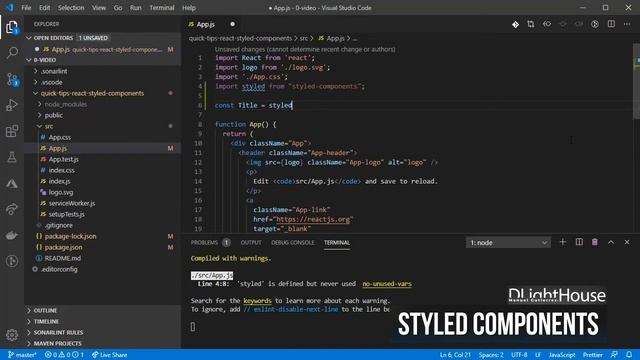Open README.md in the explorer
The width and height of the screenshot is (640, 360).
click(x=62, y=258)
